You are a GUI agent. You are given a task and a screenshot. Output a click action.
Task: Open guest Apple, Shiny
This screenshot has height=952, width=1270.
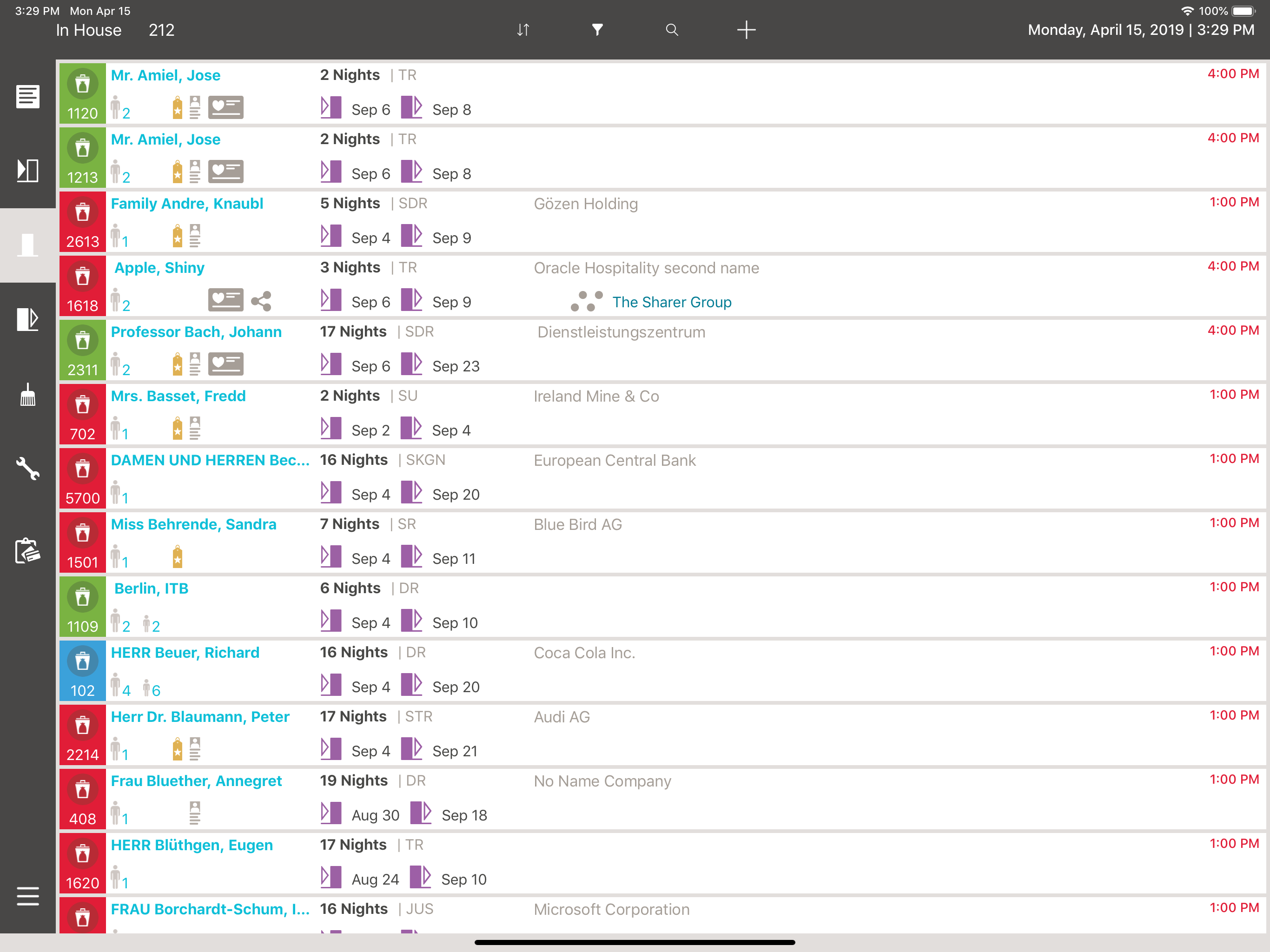coord(159,268)
